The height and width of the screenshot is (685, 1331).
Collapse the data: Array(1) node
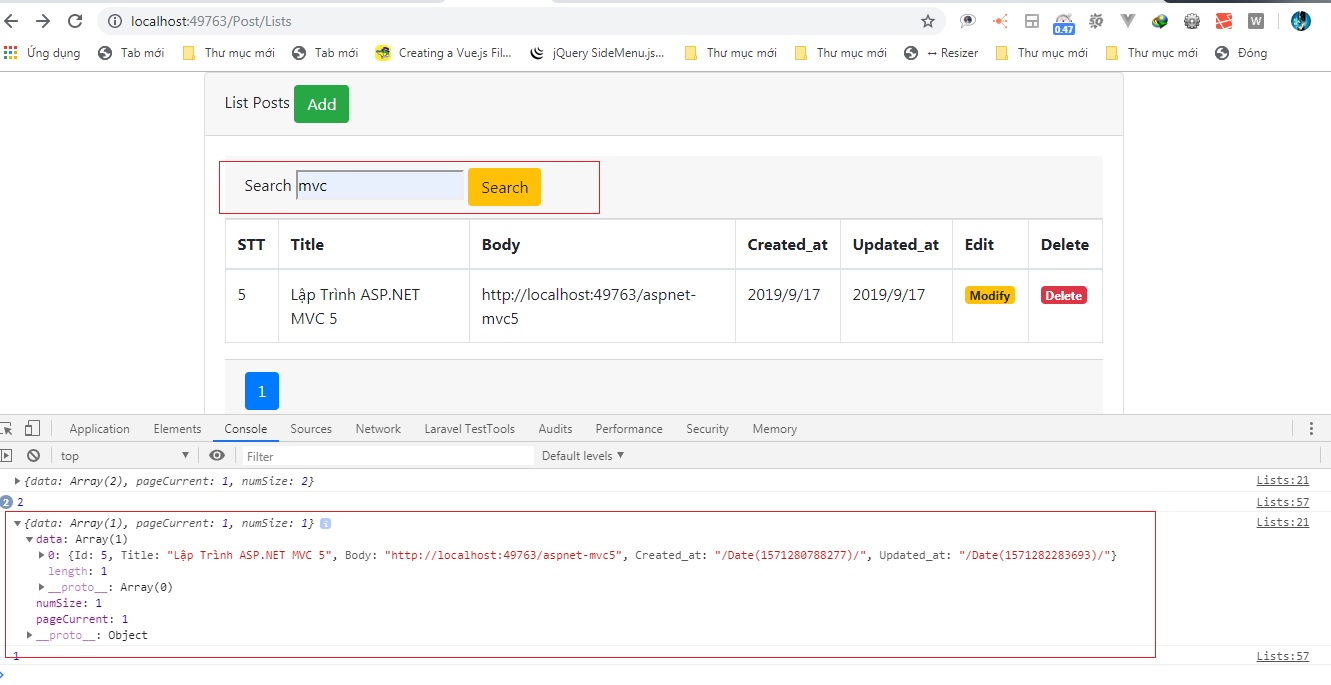coord(30,539)
